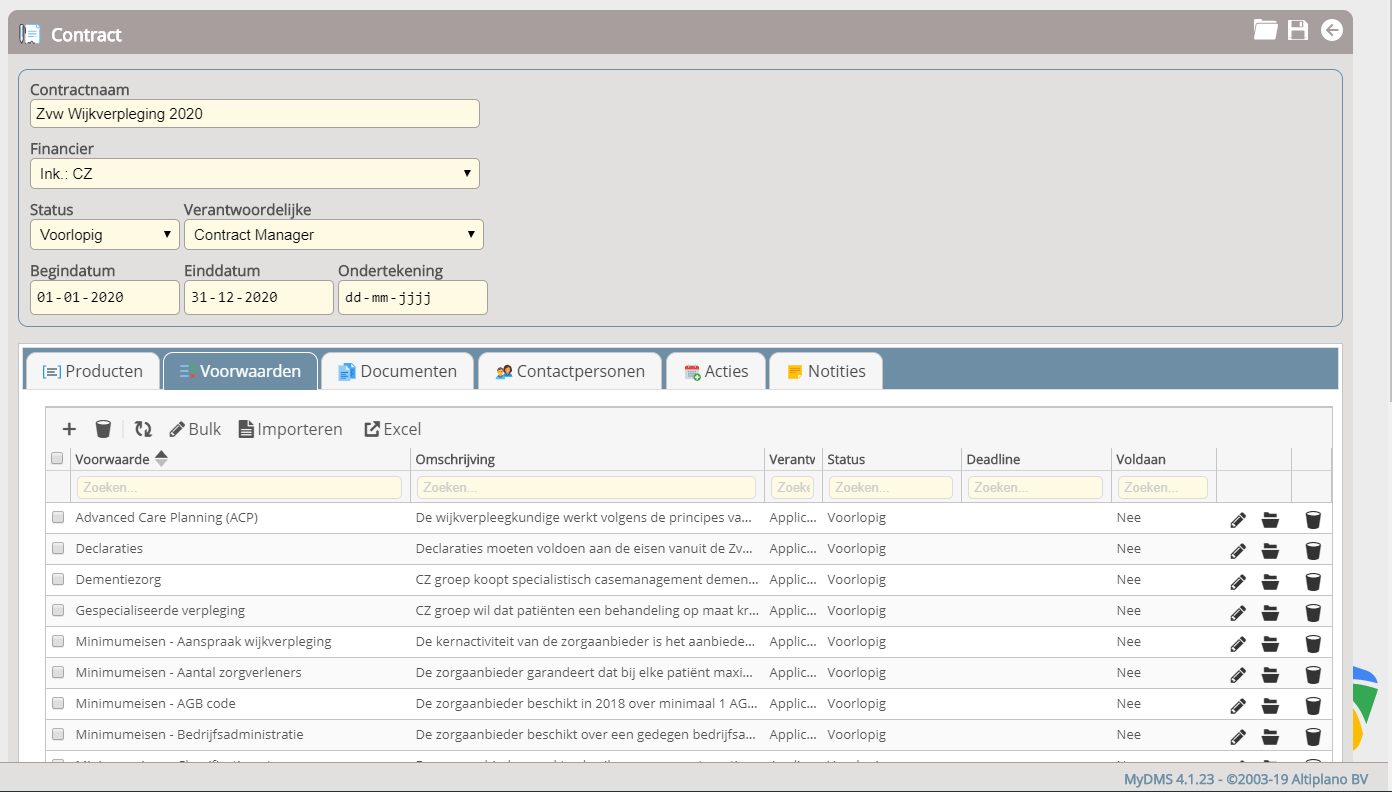Sort by the Deadline column header
The image size is (1392, 792).
point(993,459)
